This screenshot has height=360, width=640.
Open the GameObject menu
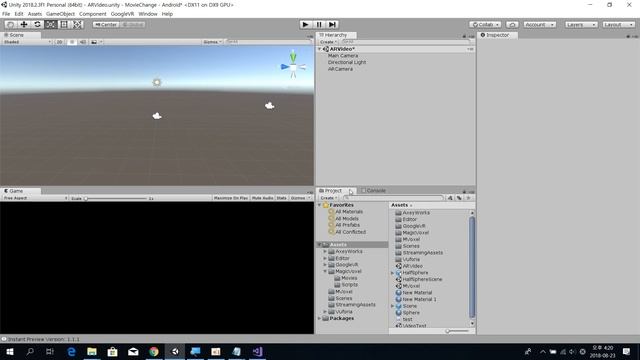pyautogui.click(x=60, y=14)
